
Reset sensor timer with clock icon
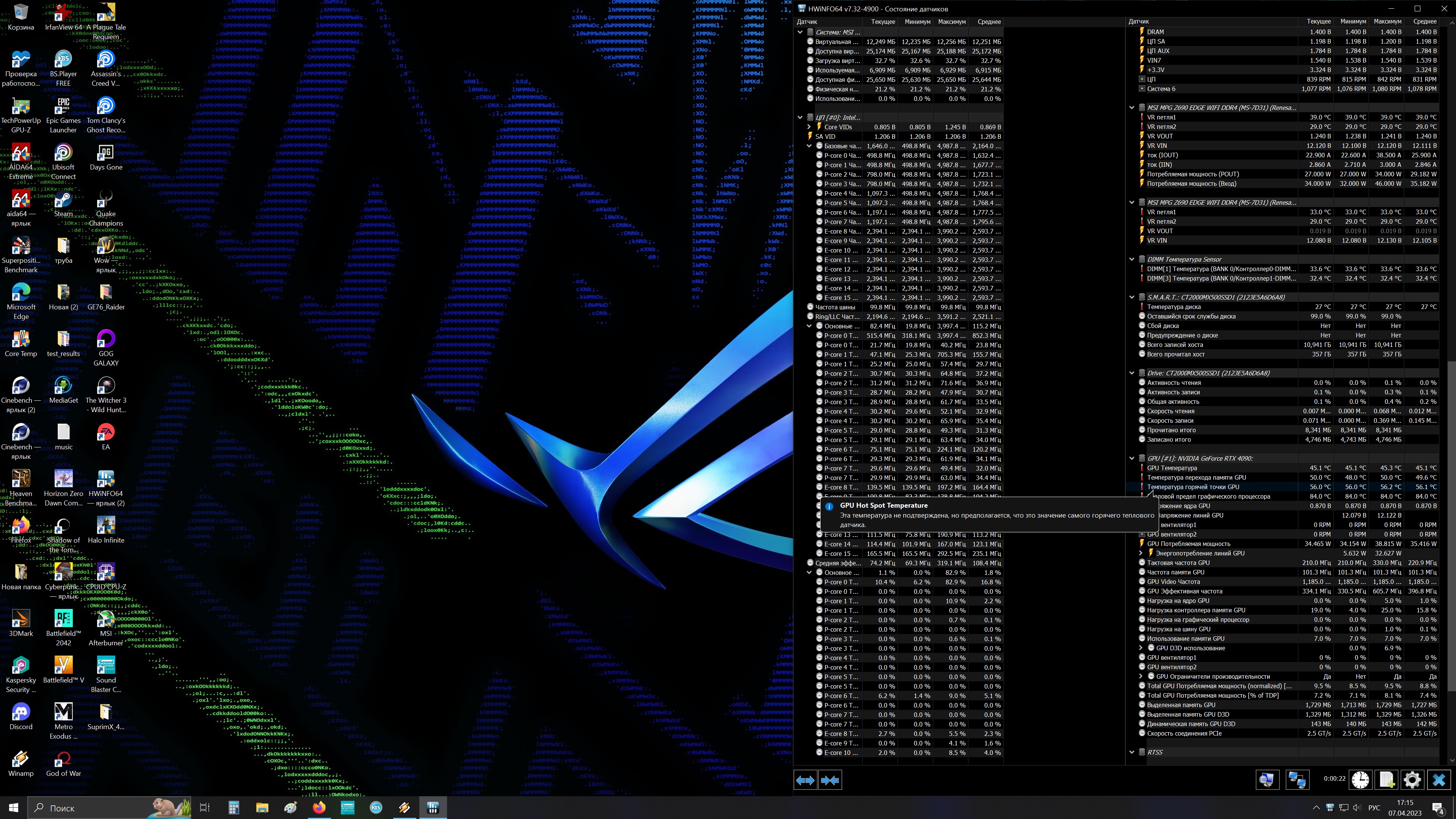pyautogui.click(x=1360, y=780)
